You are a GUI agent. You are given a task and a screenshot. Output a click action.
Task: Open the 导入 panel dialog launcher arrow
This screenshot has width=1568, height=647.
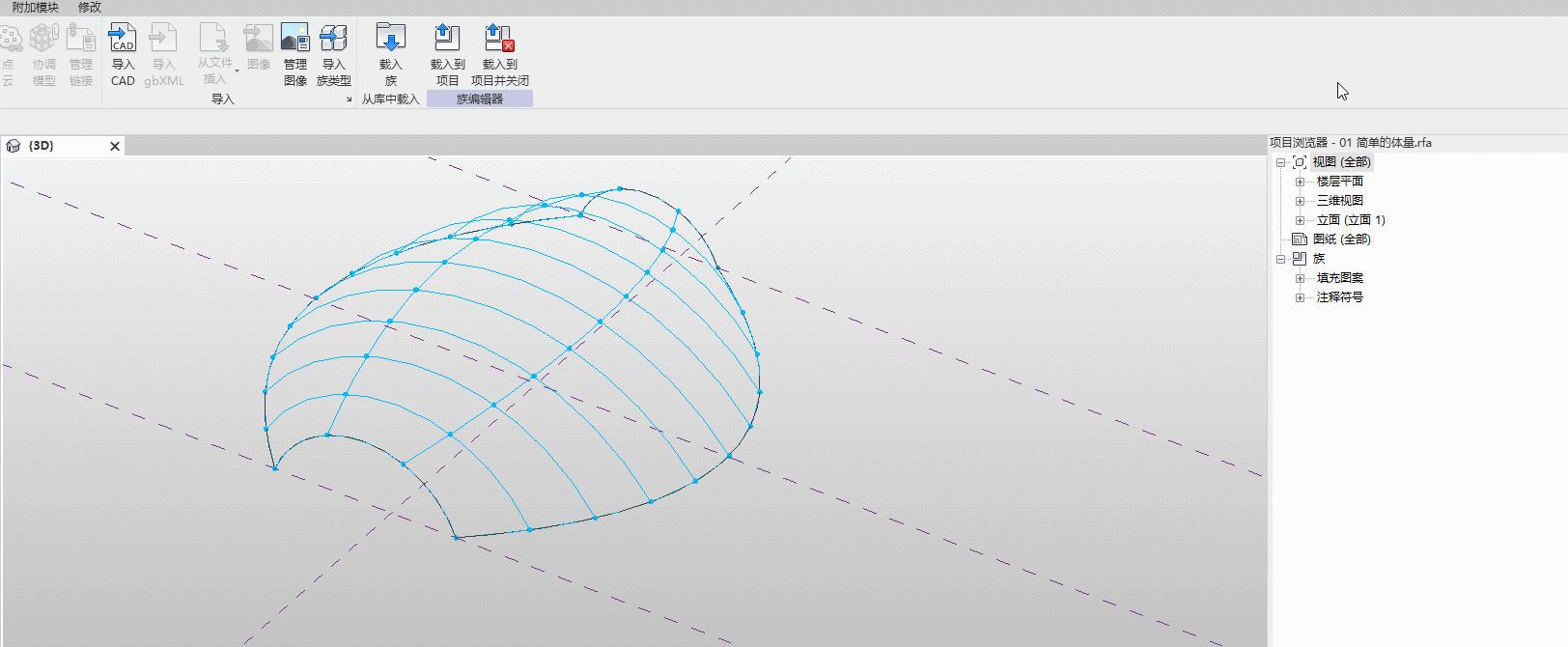click(x=349, y=99)
